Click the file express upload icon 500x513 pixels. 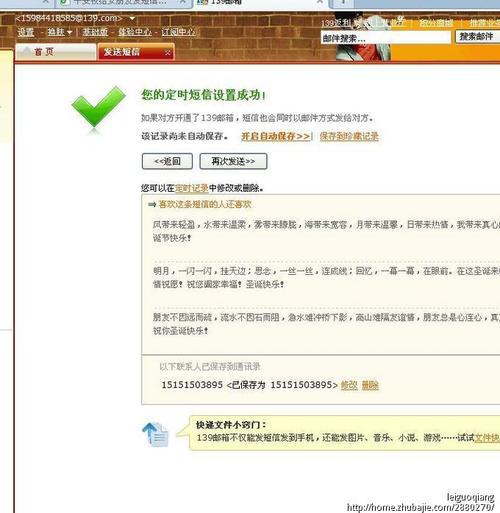155,435
